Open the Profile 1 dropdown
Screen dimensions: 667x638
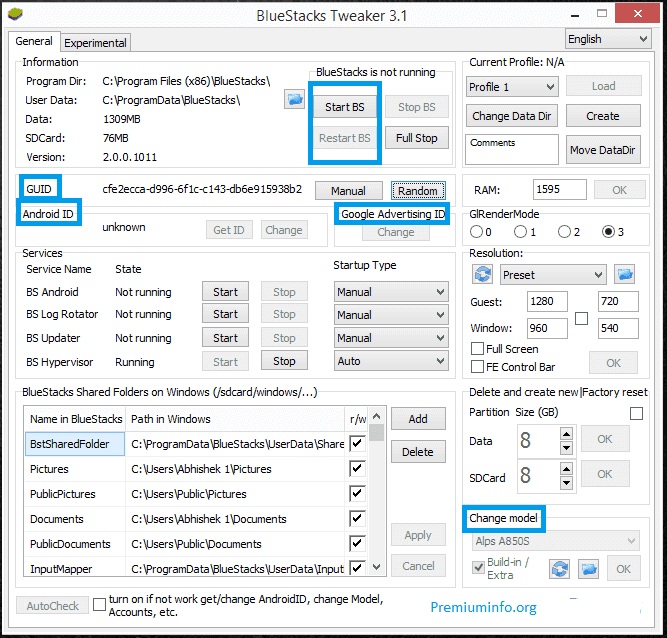[x=512, y=87]
